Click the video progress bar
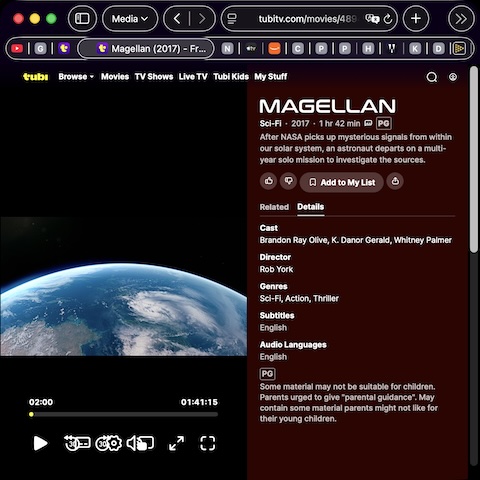The width and height of the screenshot is (480, 480). pyautogui.click(x=123, y=414)
